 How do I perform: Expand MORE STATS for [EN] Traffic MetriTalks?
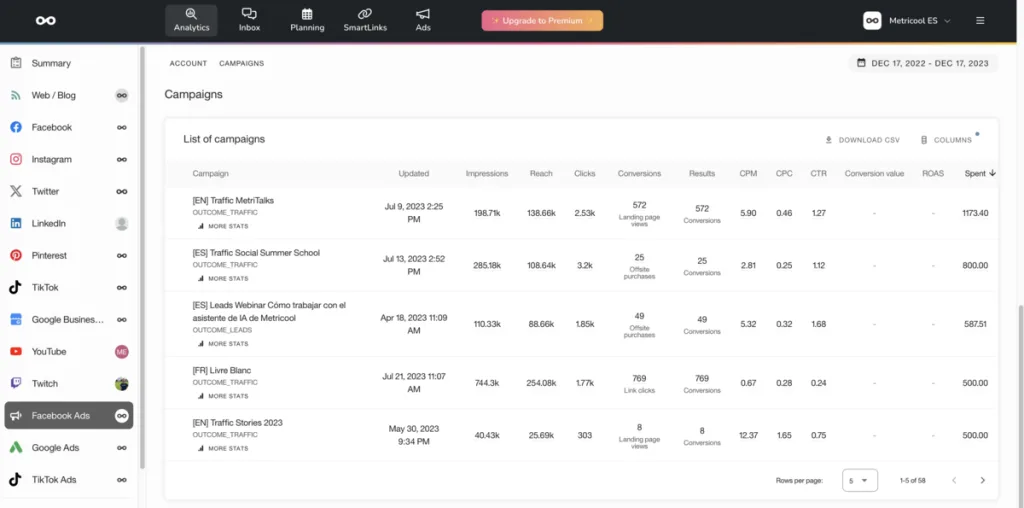[223, 226]
